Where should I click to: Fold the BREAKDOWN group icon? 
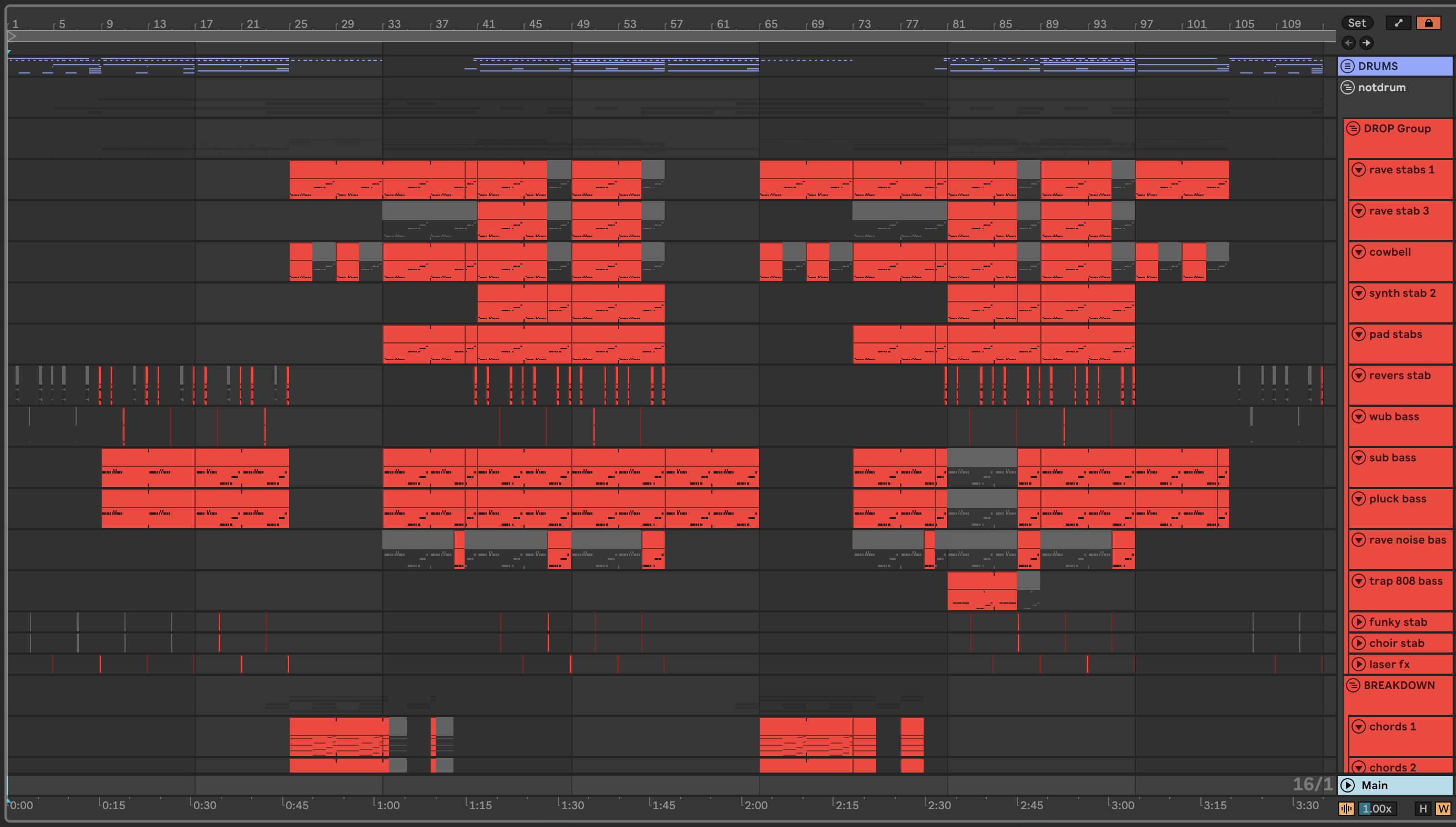(x=1353, y=685)
